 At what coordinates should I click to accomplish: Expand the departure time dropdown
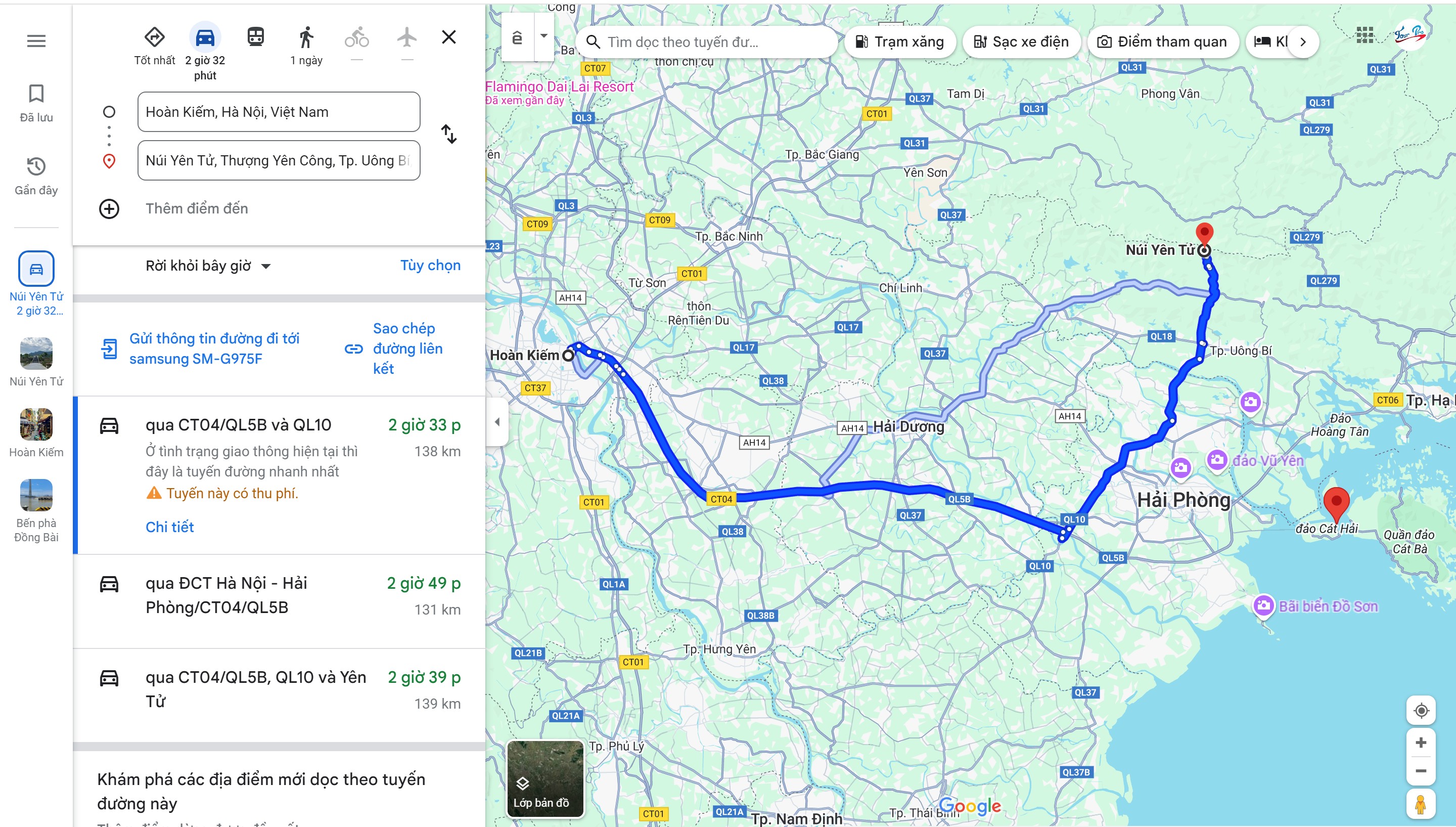(208, 266)
